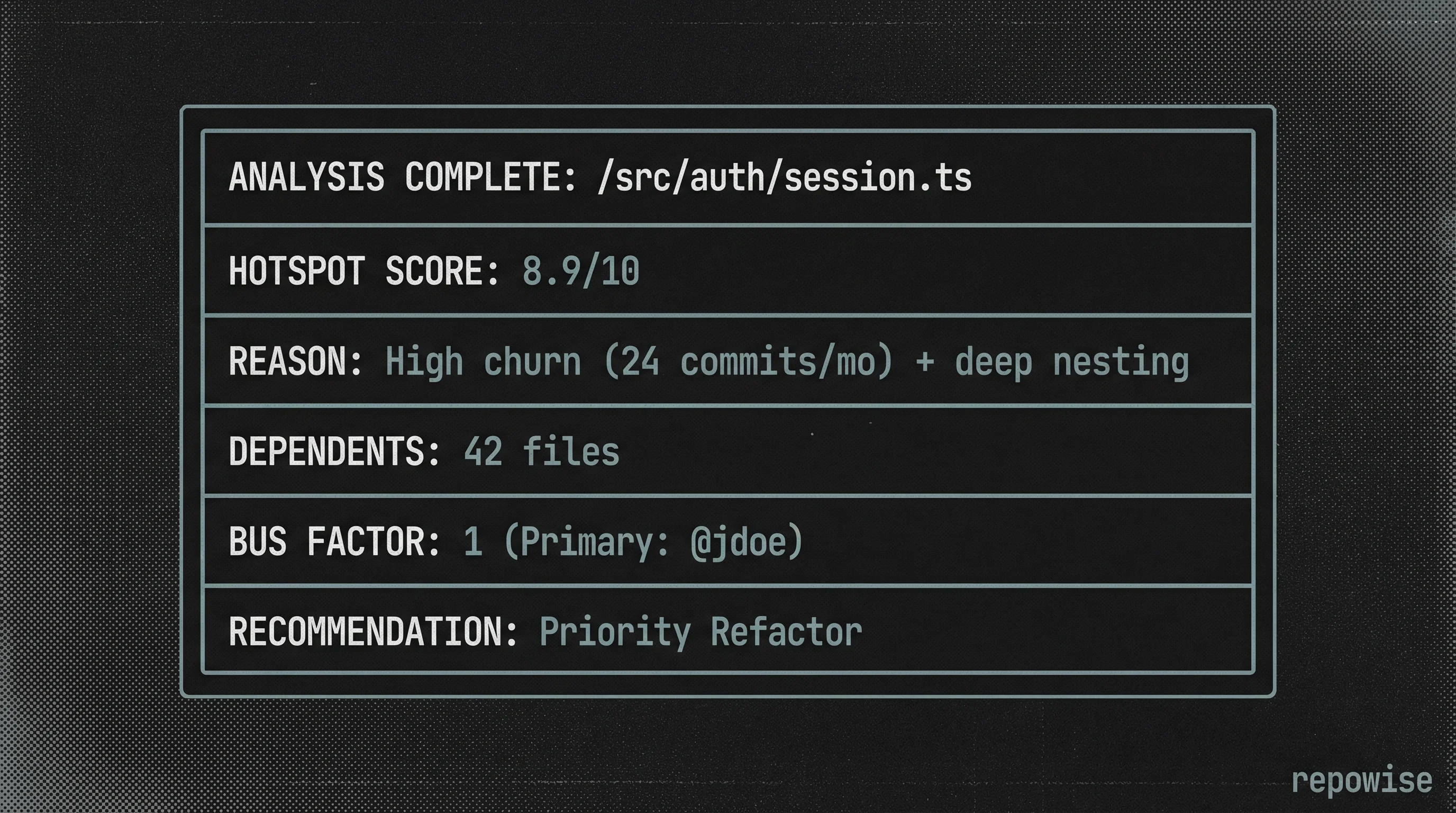Open the "42 files" dependents count
Image resolution: width=1456 pixels, height=813 pixels.
click(541, 451)
